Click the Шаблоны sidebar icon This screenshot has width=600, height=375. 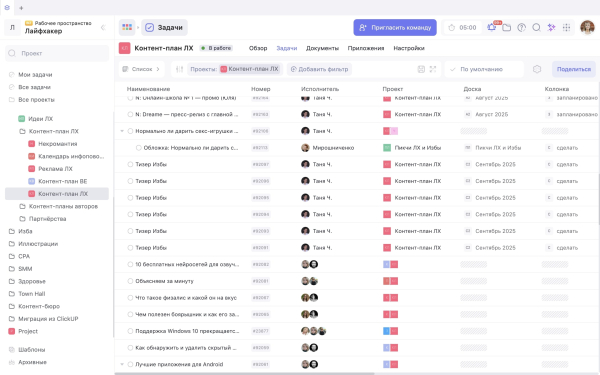(x=11, y=350)
